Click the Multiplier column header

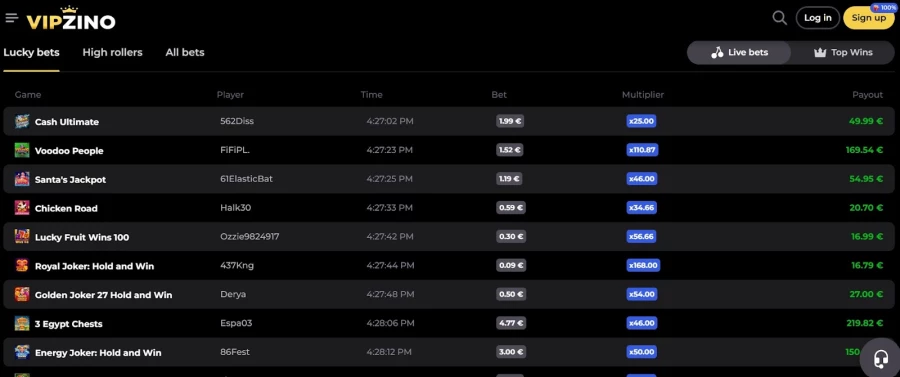[x=643, y=95]
